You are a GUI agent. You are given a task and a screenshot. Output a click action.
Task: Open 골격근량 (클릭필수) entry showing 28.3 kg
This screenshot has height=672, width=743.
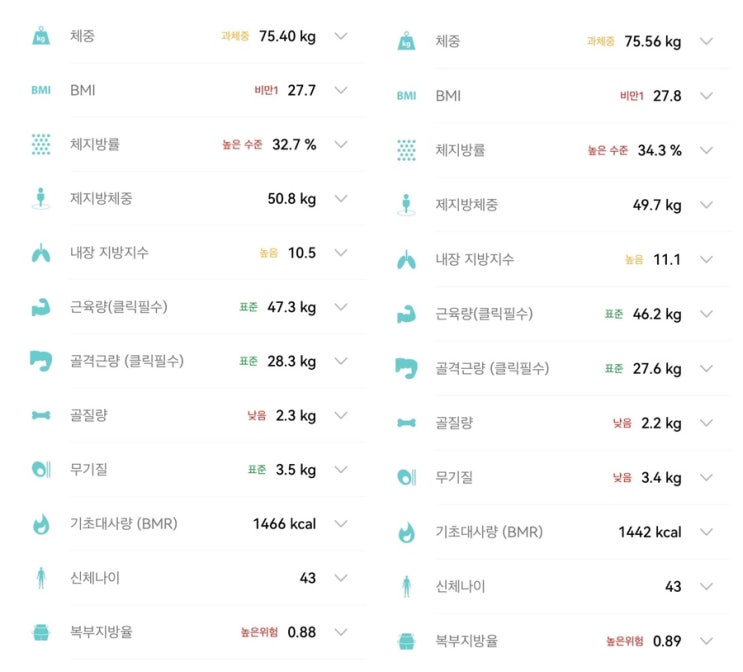pos(127,361)
